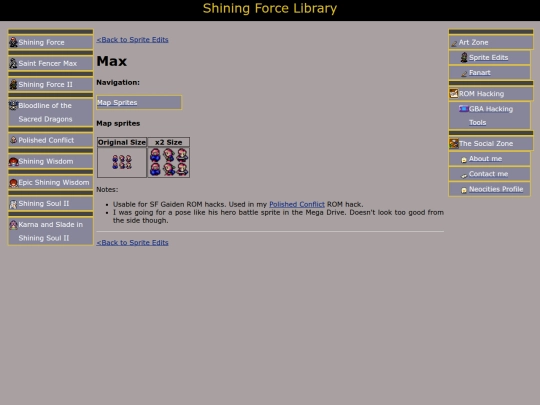Open The Social Zone menu entry

(486, 144)
